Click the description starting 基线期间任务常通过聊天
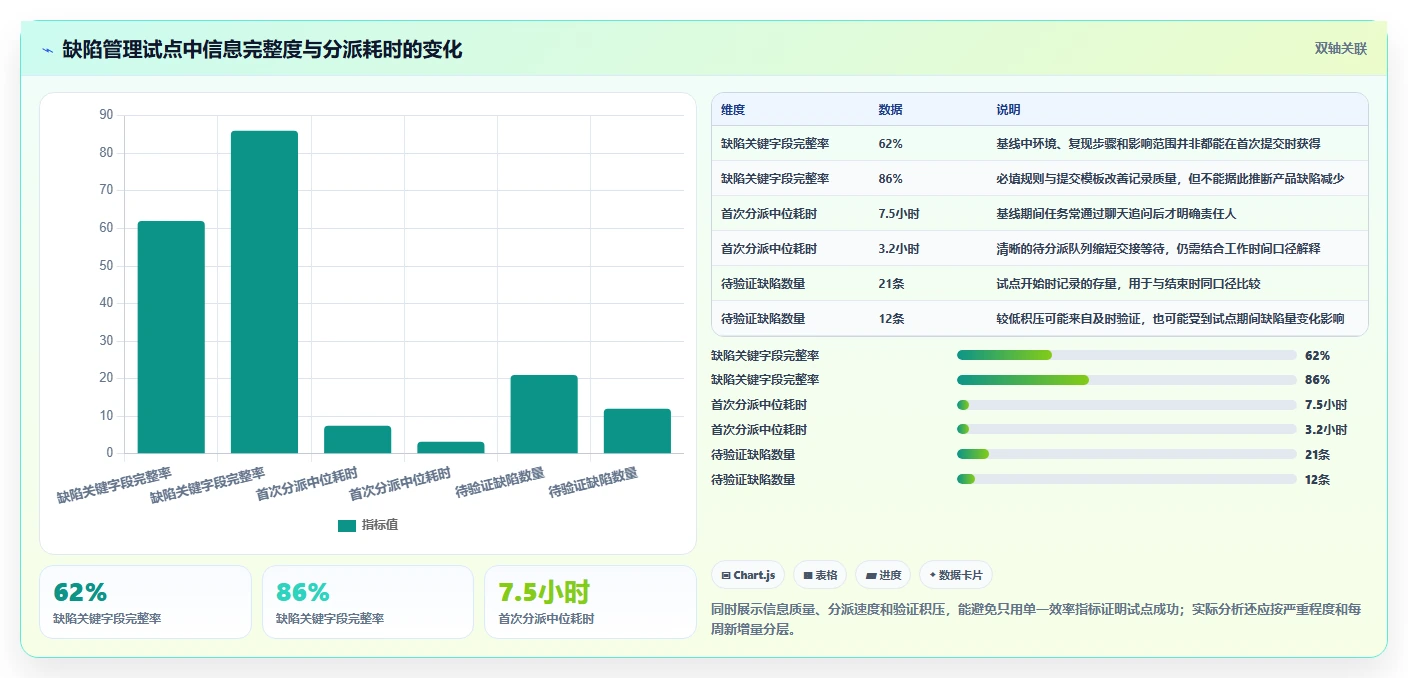The width and height of the screenshot is (1408, 678). click(1117, 214)
